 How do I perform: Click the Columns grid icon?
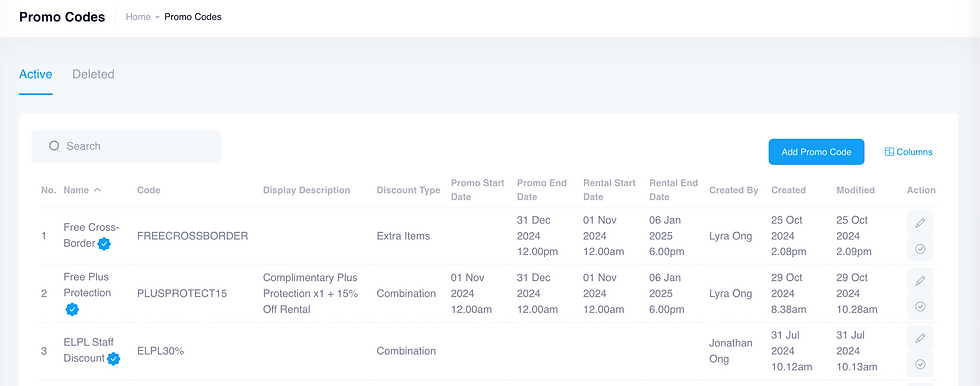click(x=889, y=152)
